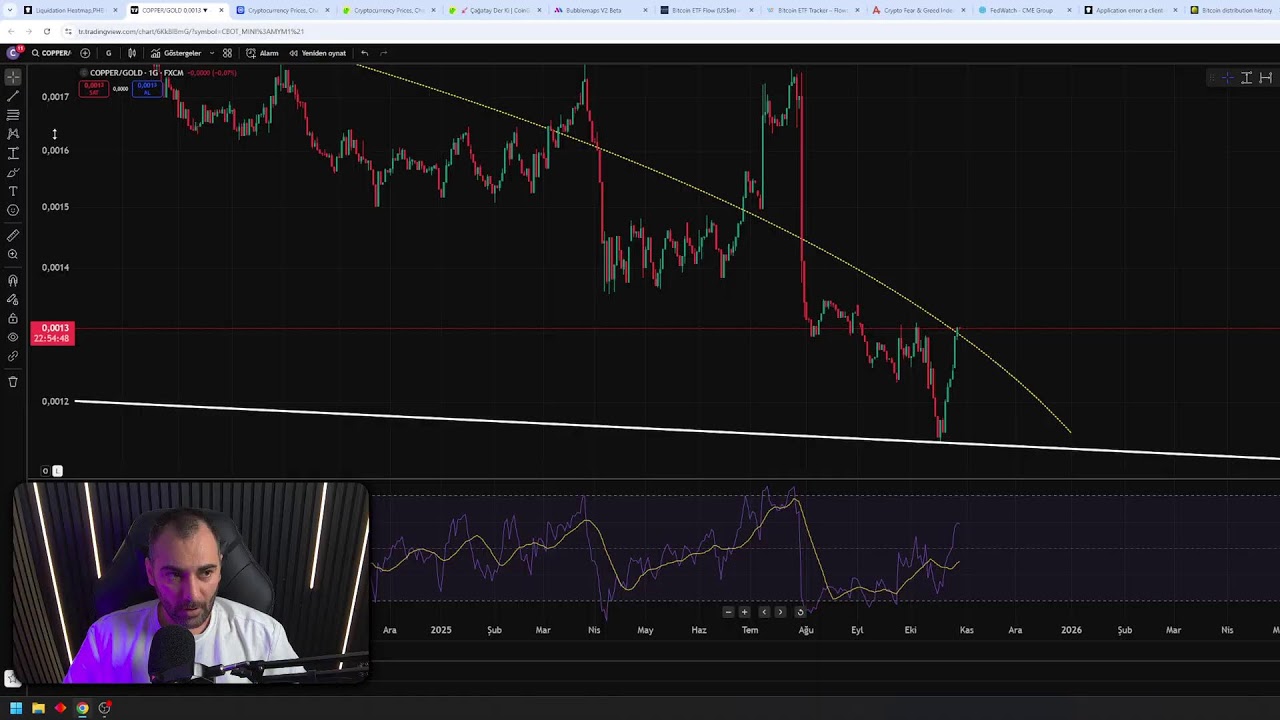1280x720 pixels.
Task: Click the trash icon to remove drawings
Action: 13,382
